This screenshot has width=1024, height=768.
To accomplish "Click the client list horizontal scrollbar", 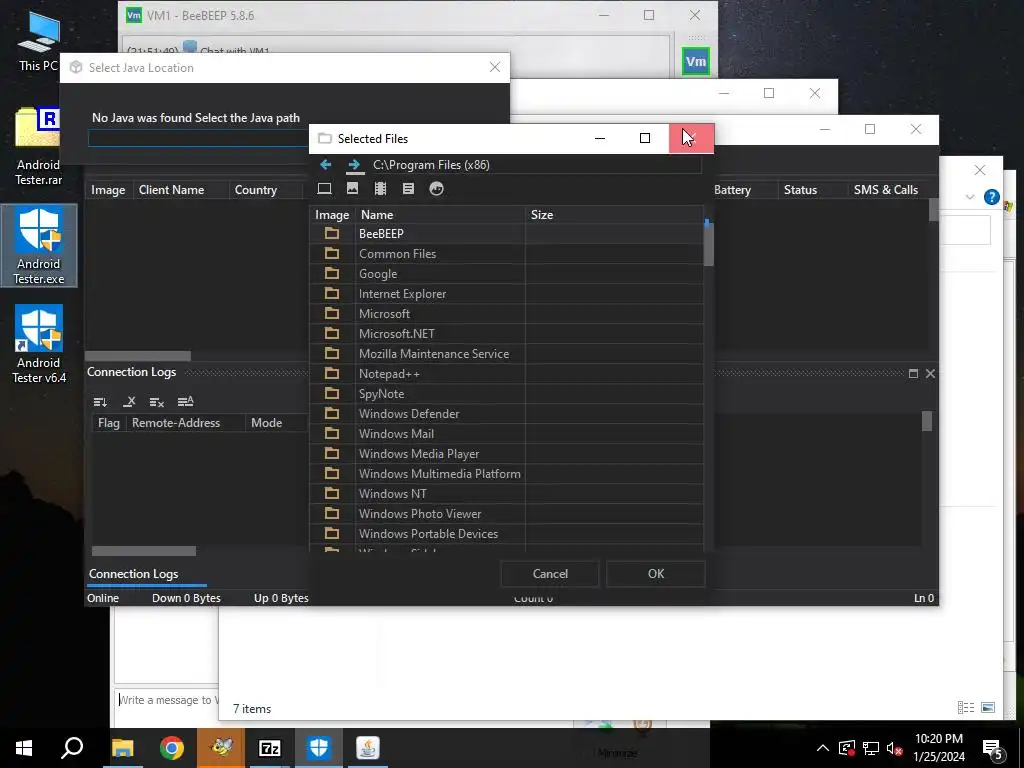I will pyautogui.click(x=138, y=356).
